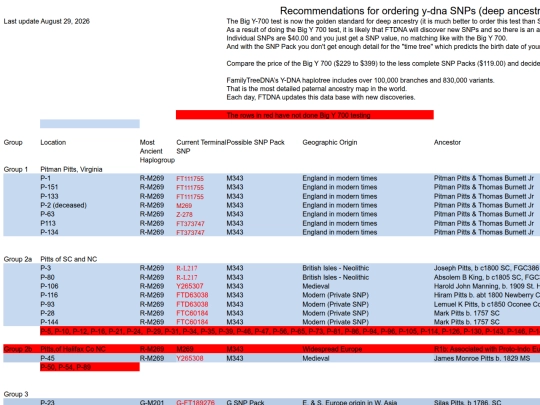The image size is (540, 405).
Task: Click the red M269 SNP in P-2 row
Action: (x=184, y=206)
